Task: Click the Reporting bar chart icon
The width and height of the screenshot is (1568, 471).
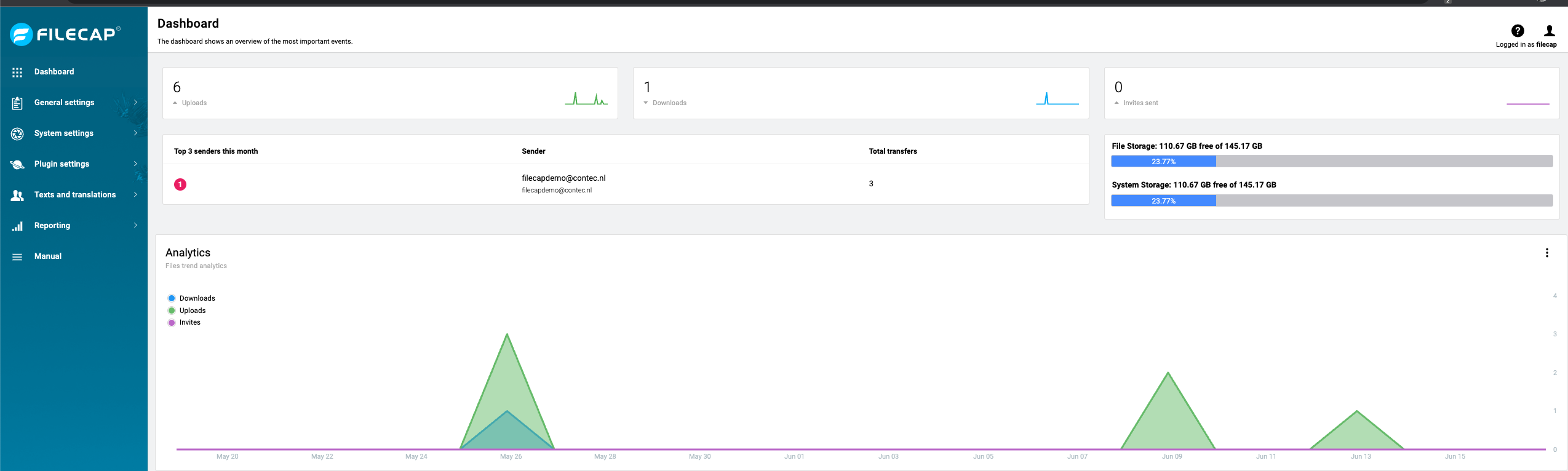Action: coord(17,226)
